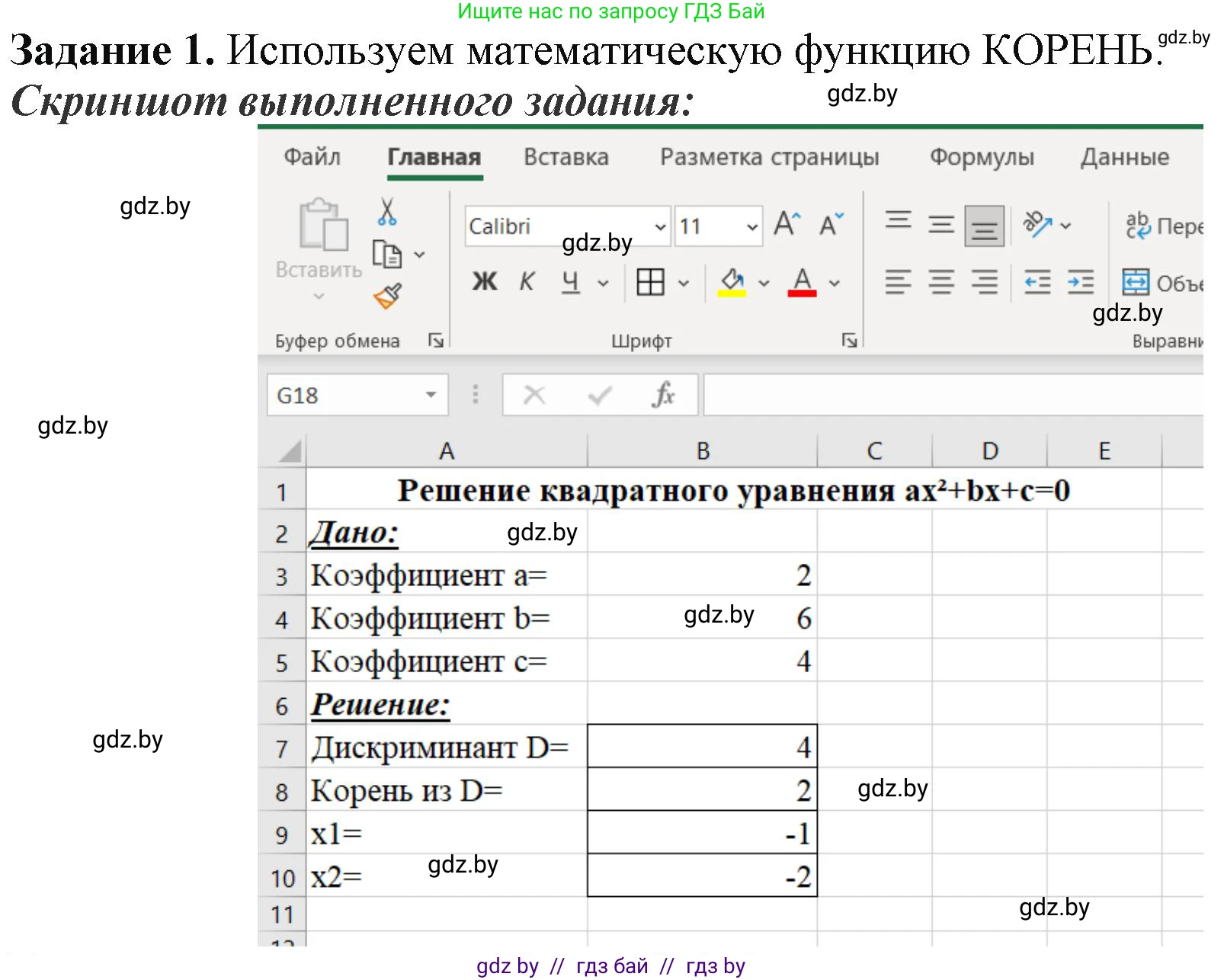Select the format painter tool
The height and width of the screenshot is (980, 1224).
coord(387,294)
